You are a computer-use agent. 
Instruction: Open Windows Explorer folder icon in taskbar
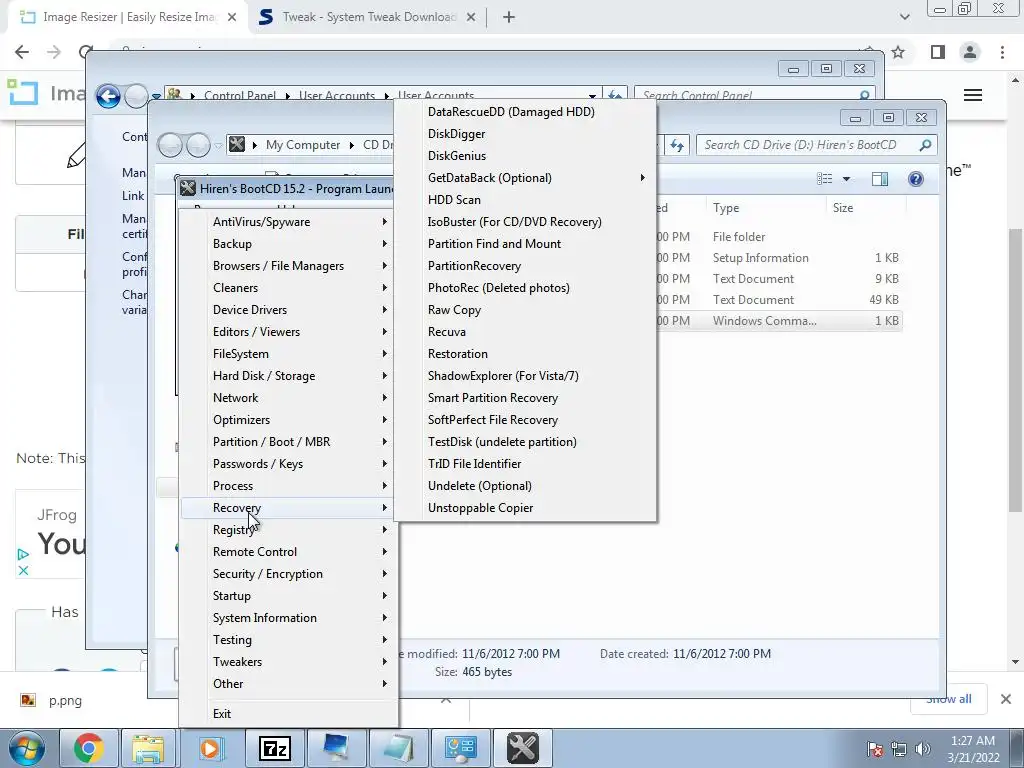[x=148, y=748]
